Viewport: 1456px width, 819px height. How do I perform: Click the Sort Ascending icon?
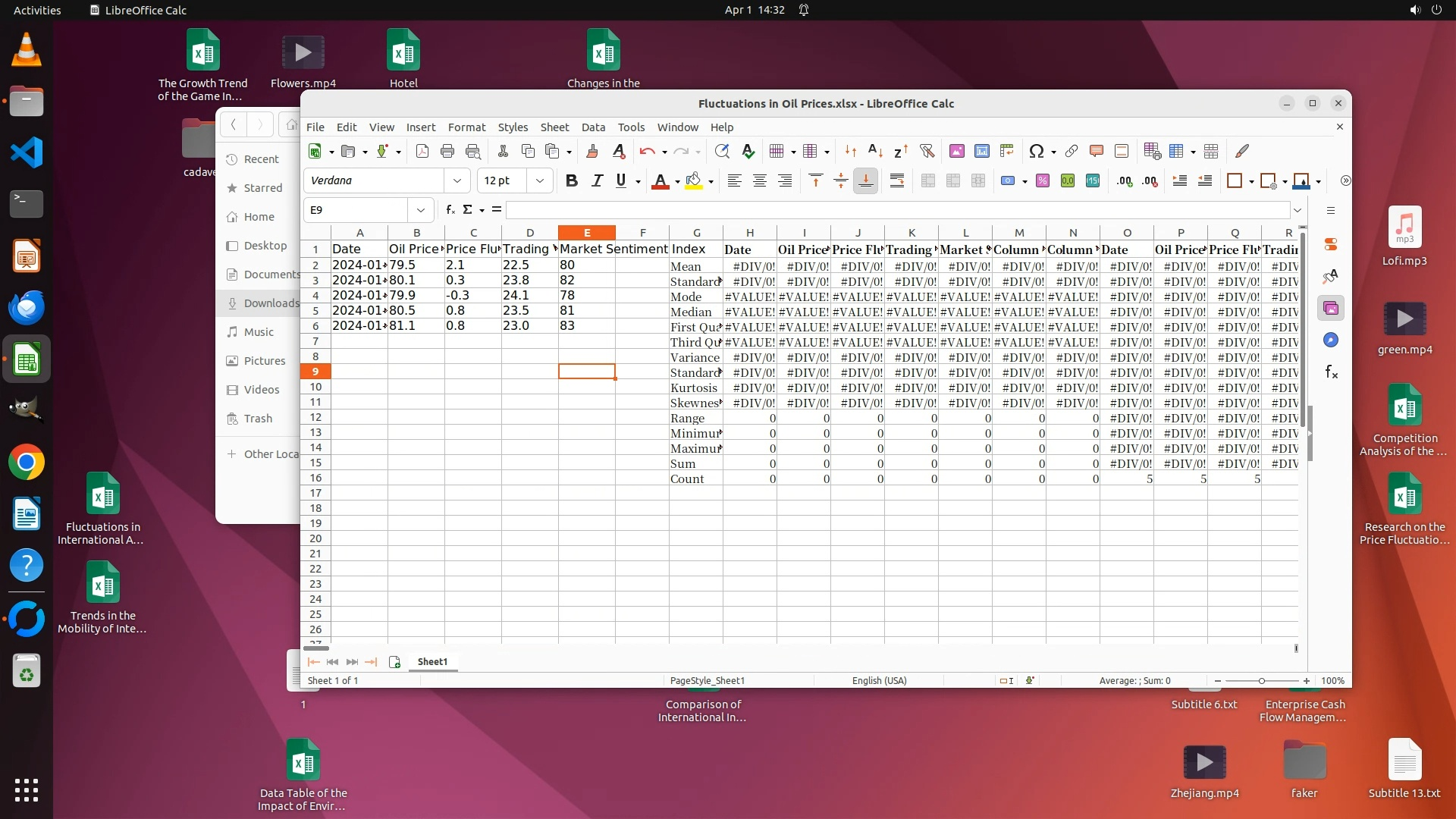pos(875,151)
